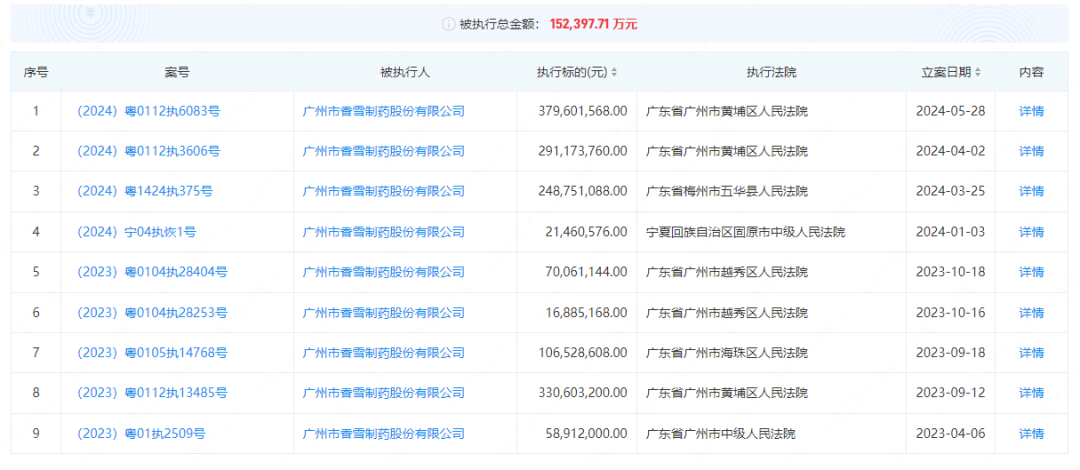This screenshot has height=470, width=1080.
Task: Open 广州市香雪制药股份有限公司 link in row 7
Action: [384, 353]
